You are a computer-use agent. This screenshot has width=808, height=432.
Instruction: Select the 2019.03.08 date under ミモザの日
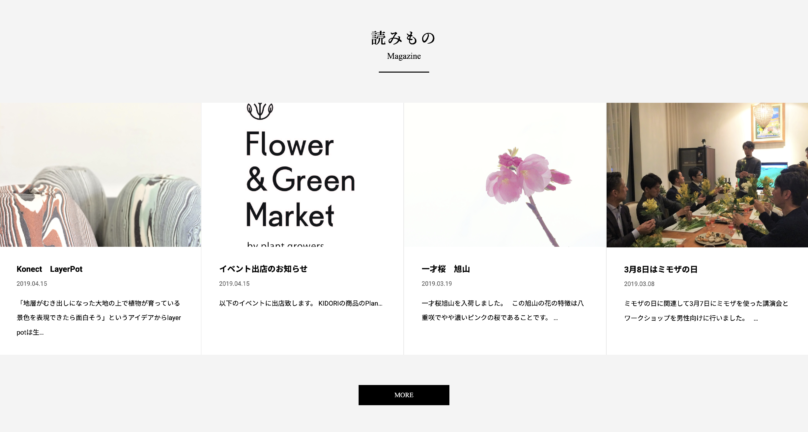[639, 284]
